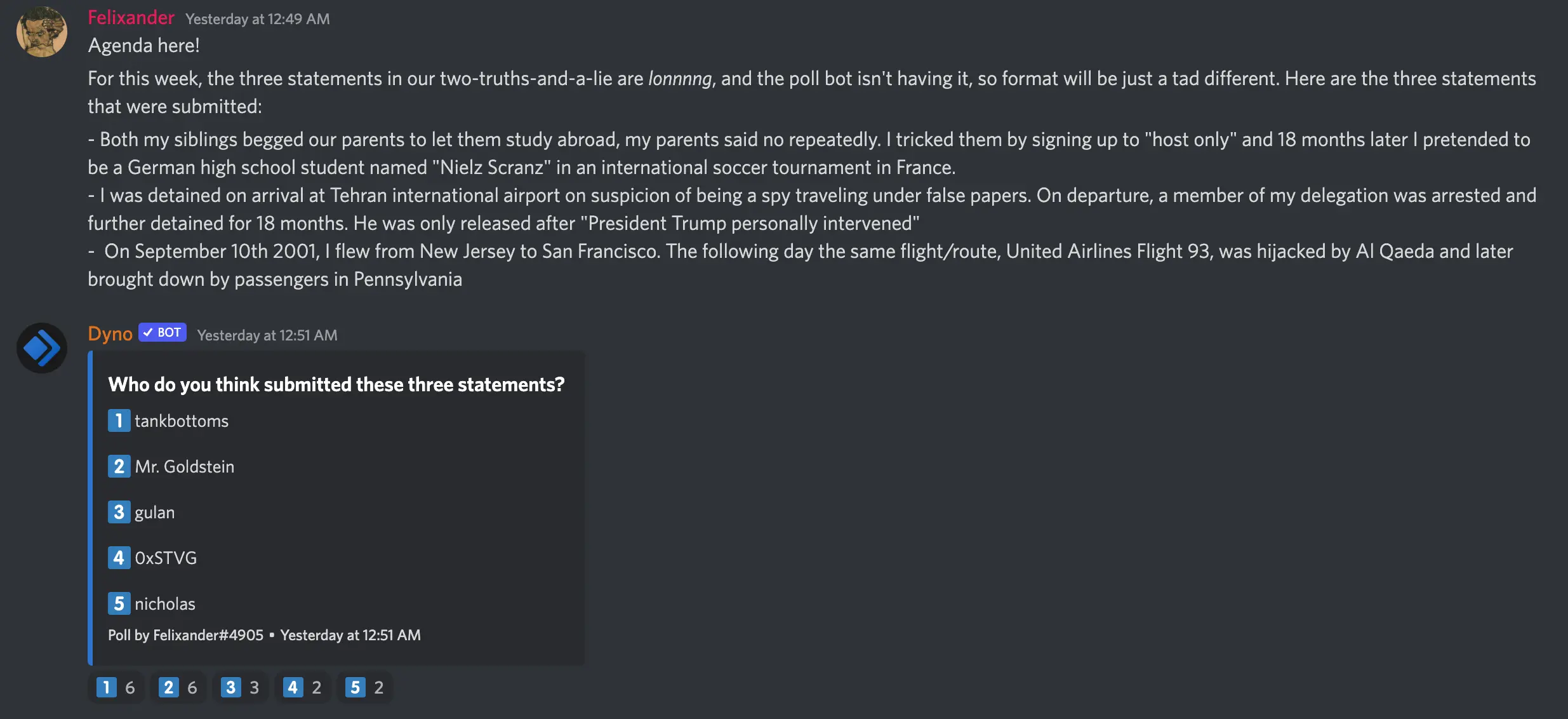Image resolution: width=1568 pixels, height=719 pixels.
Task: Open the Dyno username profile
Action: tap(110, 333)
